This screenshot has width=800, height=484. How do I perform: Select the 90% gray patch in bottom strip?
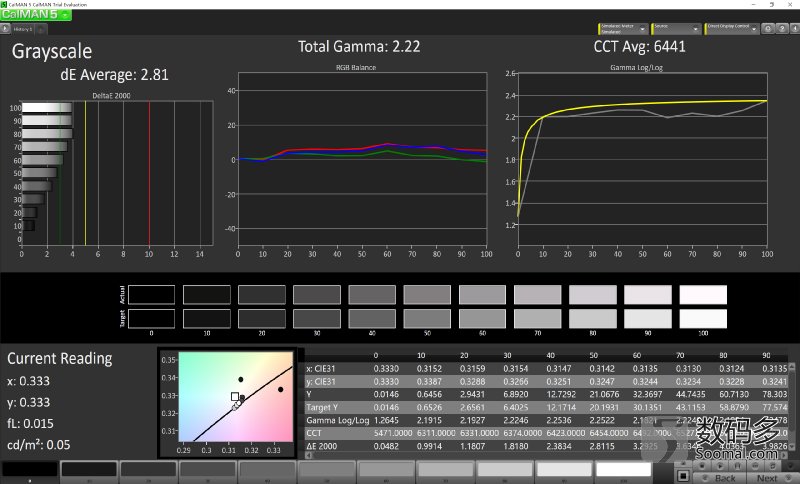click(564, 470)
